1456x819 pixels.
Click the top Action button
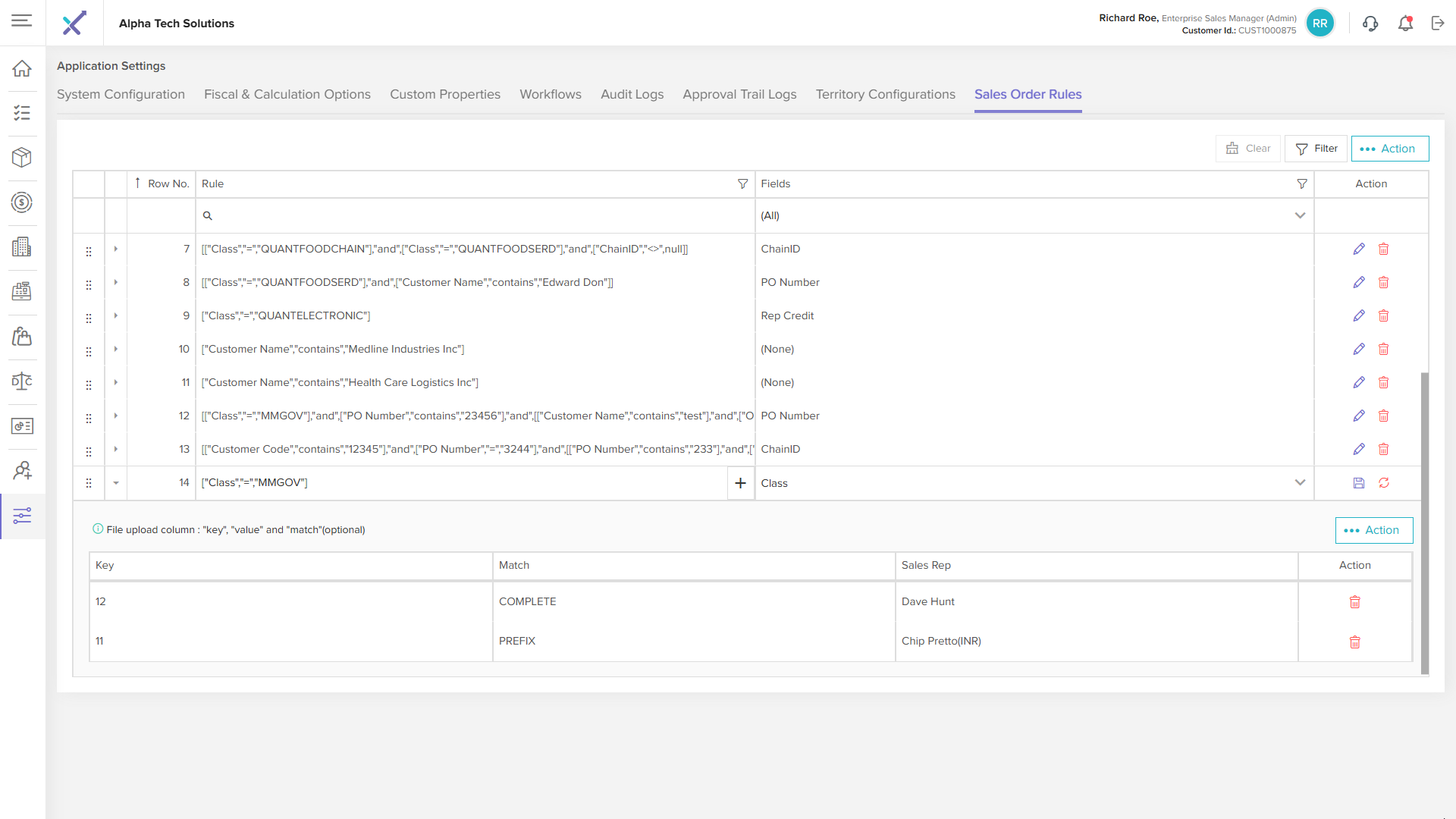pyautogui.click(x=1389, y=149)
